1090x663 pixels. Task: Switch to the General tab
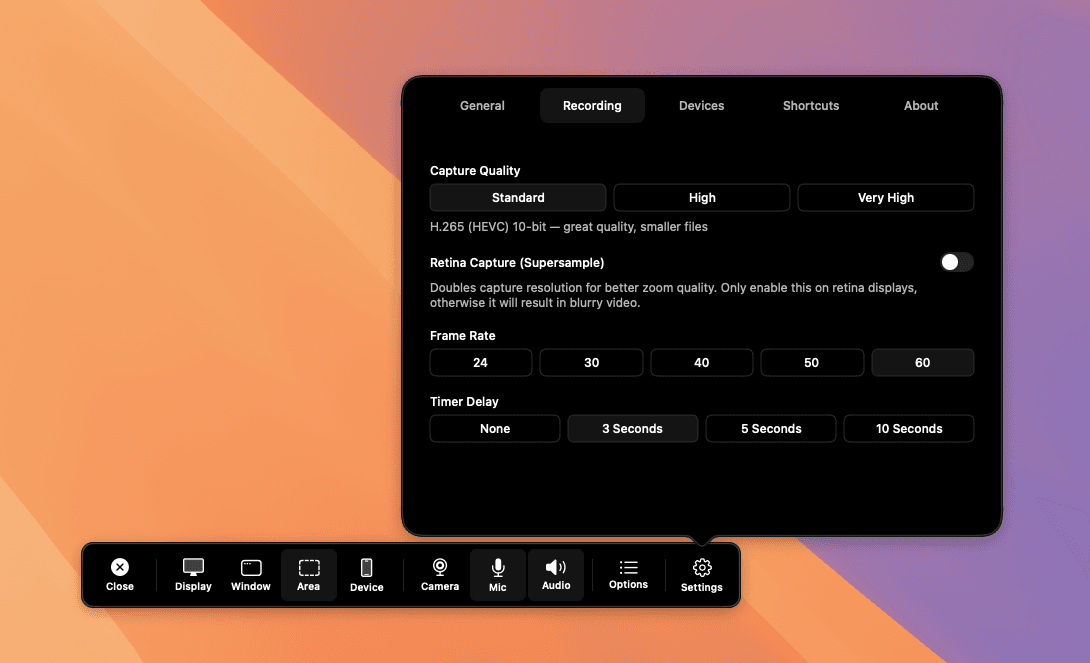tap(482, 105)
